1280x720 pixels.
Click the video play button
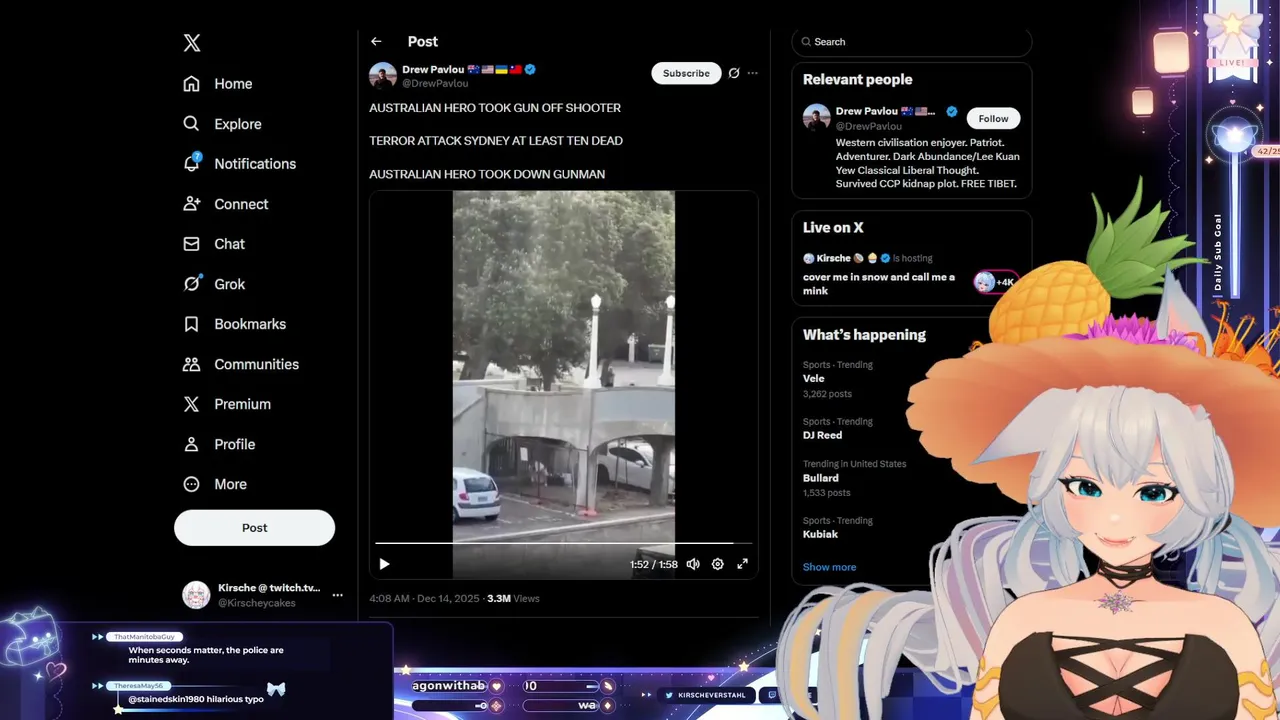[384, 564]
